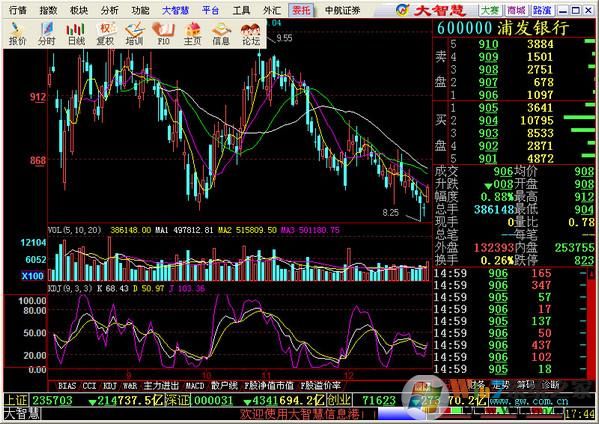Open the 培训 training icon
Screen dimensions: 599x424
tap(134, 34)
